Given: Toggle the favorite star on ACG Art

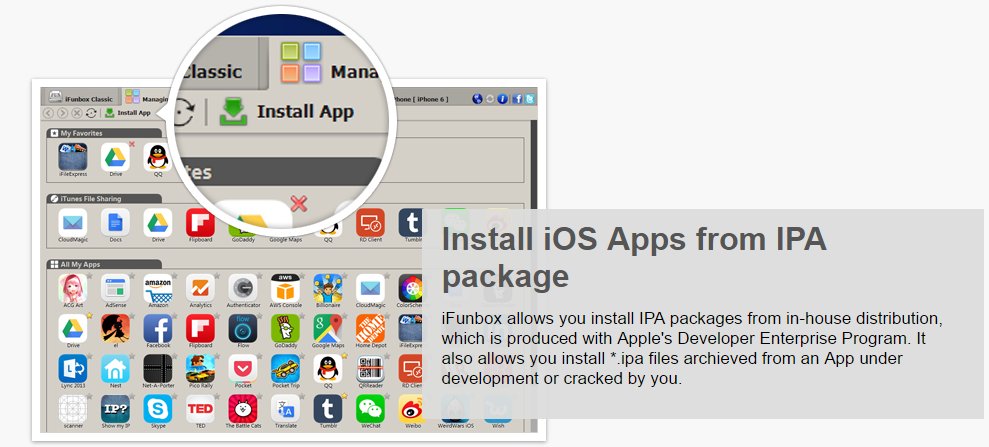Looking at the screenshot, I should 90,275.
